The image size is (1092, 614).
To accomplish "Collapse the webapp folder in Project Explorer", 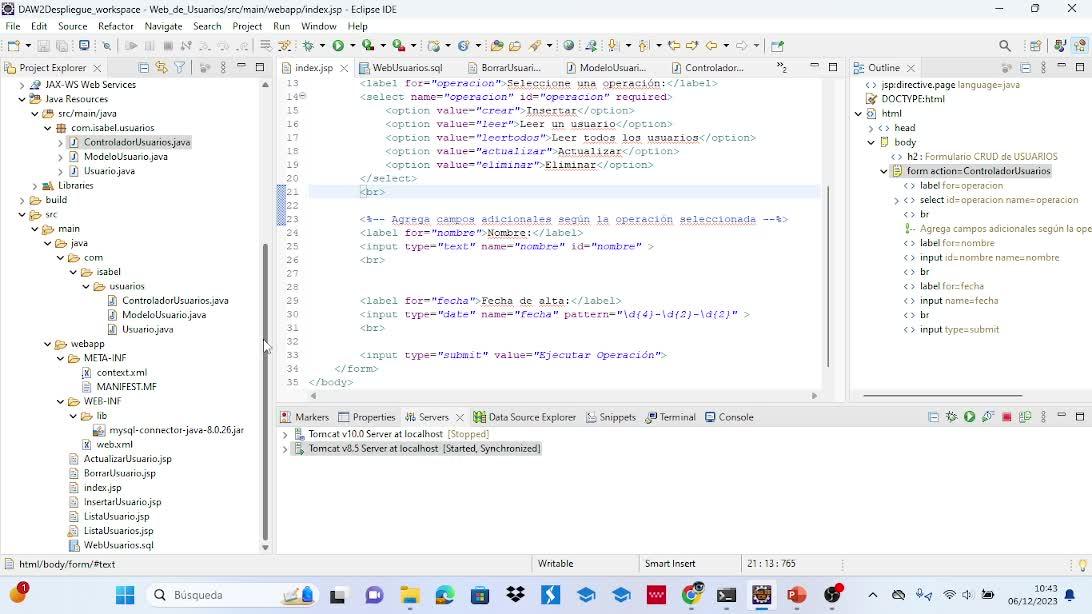I will [47, 344].
